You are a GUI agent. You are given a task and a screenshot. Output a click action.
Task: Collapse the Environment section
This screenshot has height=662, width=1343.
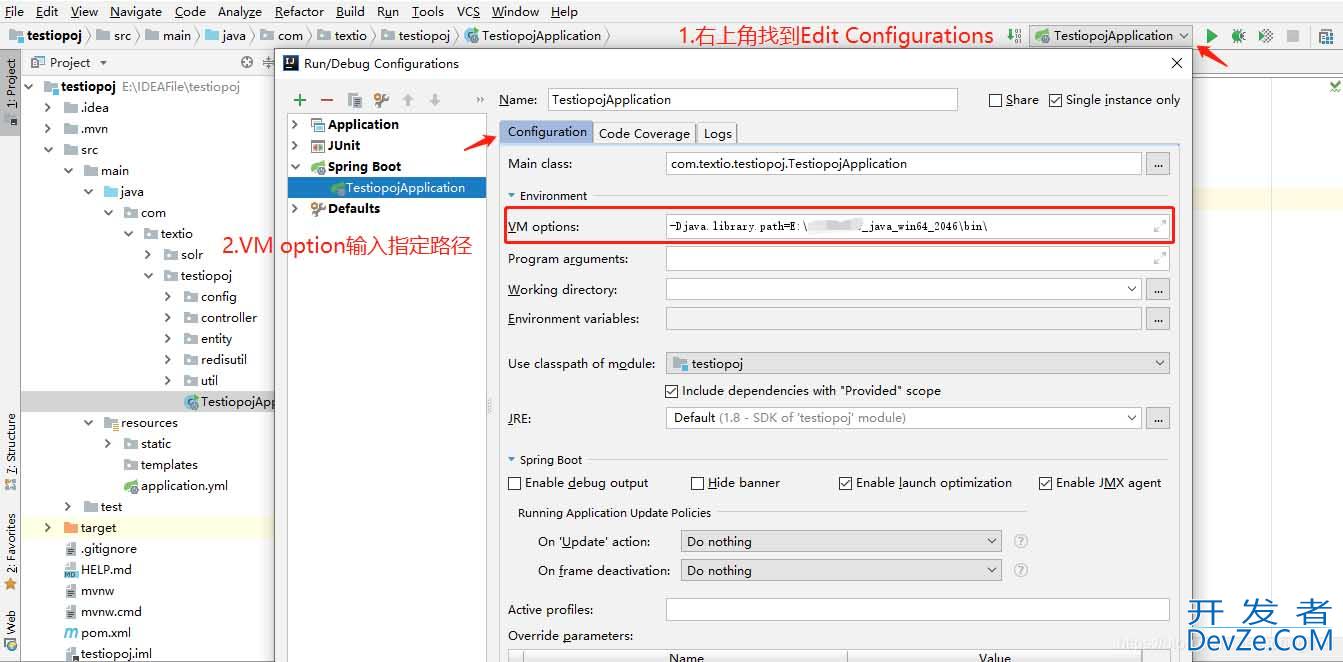click(512, 196)
